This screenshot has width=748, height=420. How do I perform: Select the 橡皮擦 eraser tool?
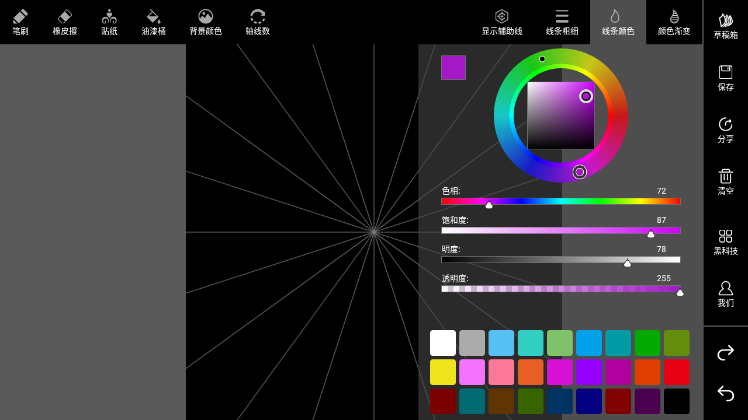65,22
